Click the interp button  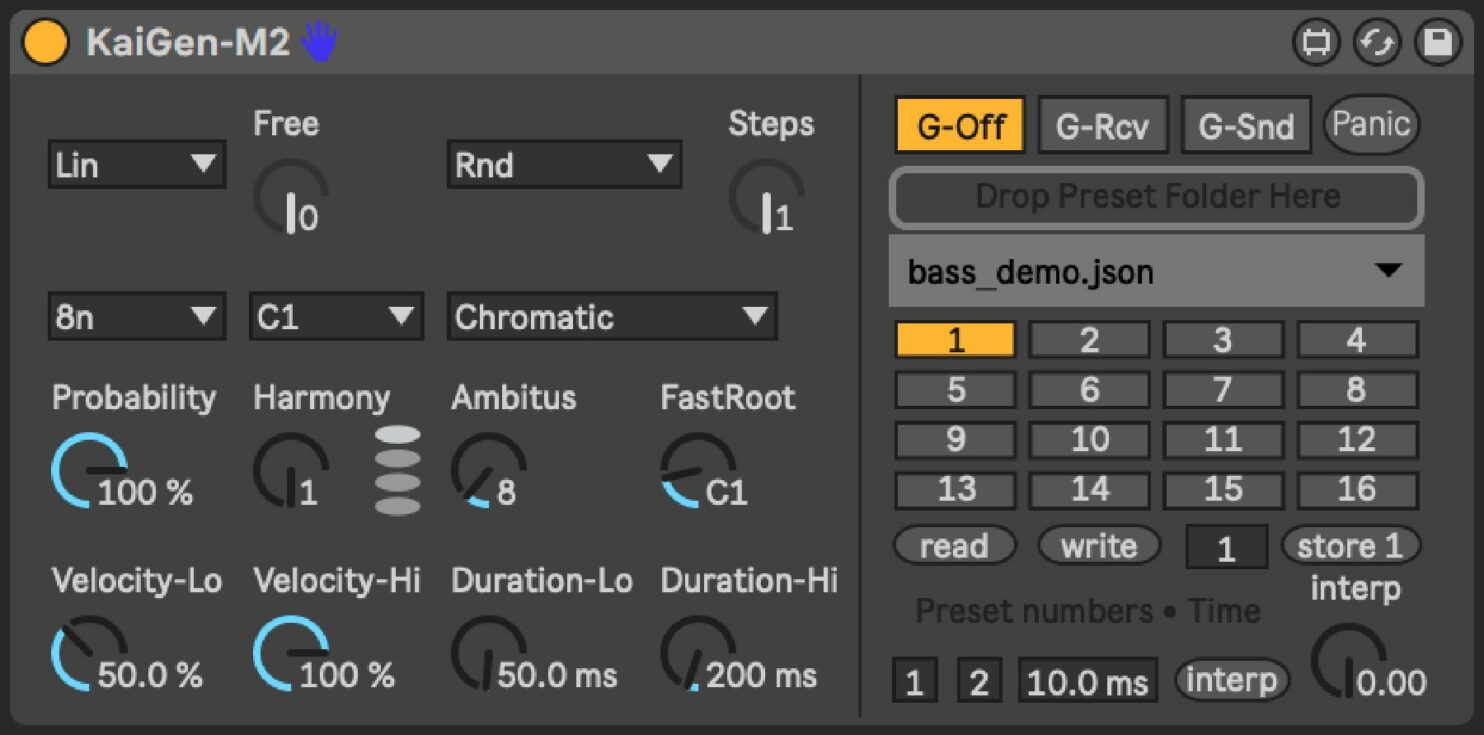[1232, 680]
